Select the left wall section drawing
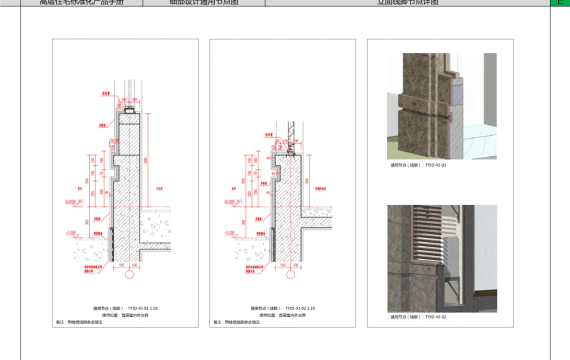 [x=119, y=179]
